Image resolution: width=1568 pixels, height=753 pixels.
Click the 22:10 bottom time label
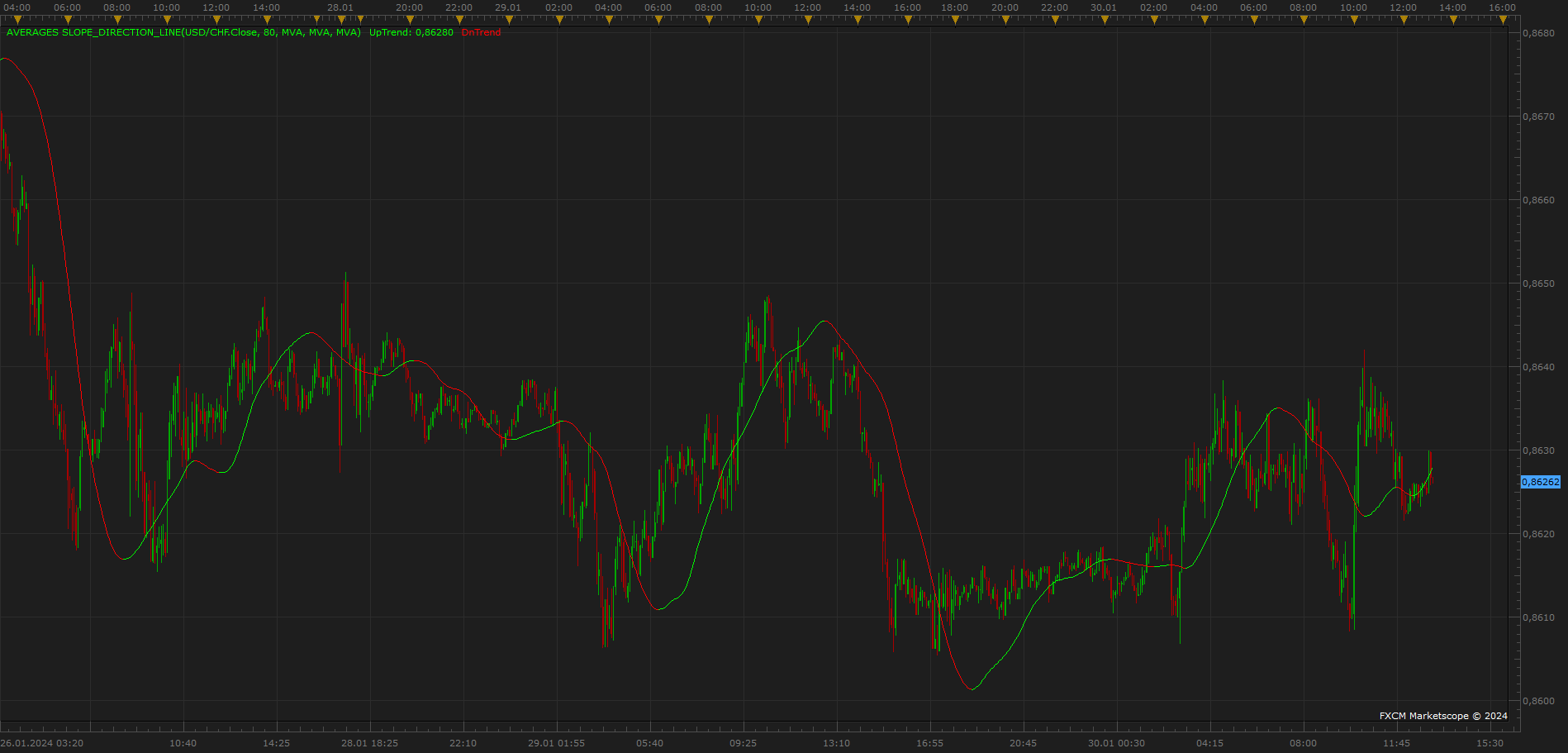pyautogui.click(x=463, y=743)
